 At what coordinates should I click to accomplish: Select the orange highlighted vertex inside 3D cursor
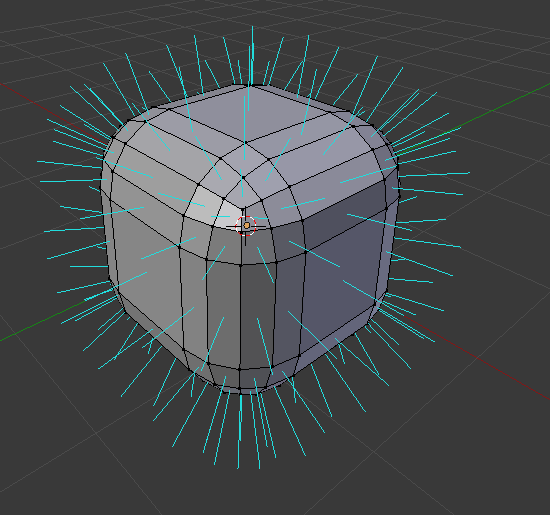coord(247,225)
